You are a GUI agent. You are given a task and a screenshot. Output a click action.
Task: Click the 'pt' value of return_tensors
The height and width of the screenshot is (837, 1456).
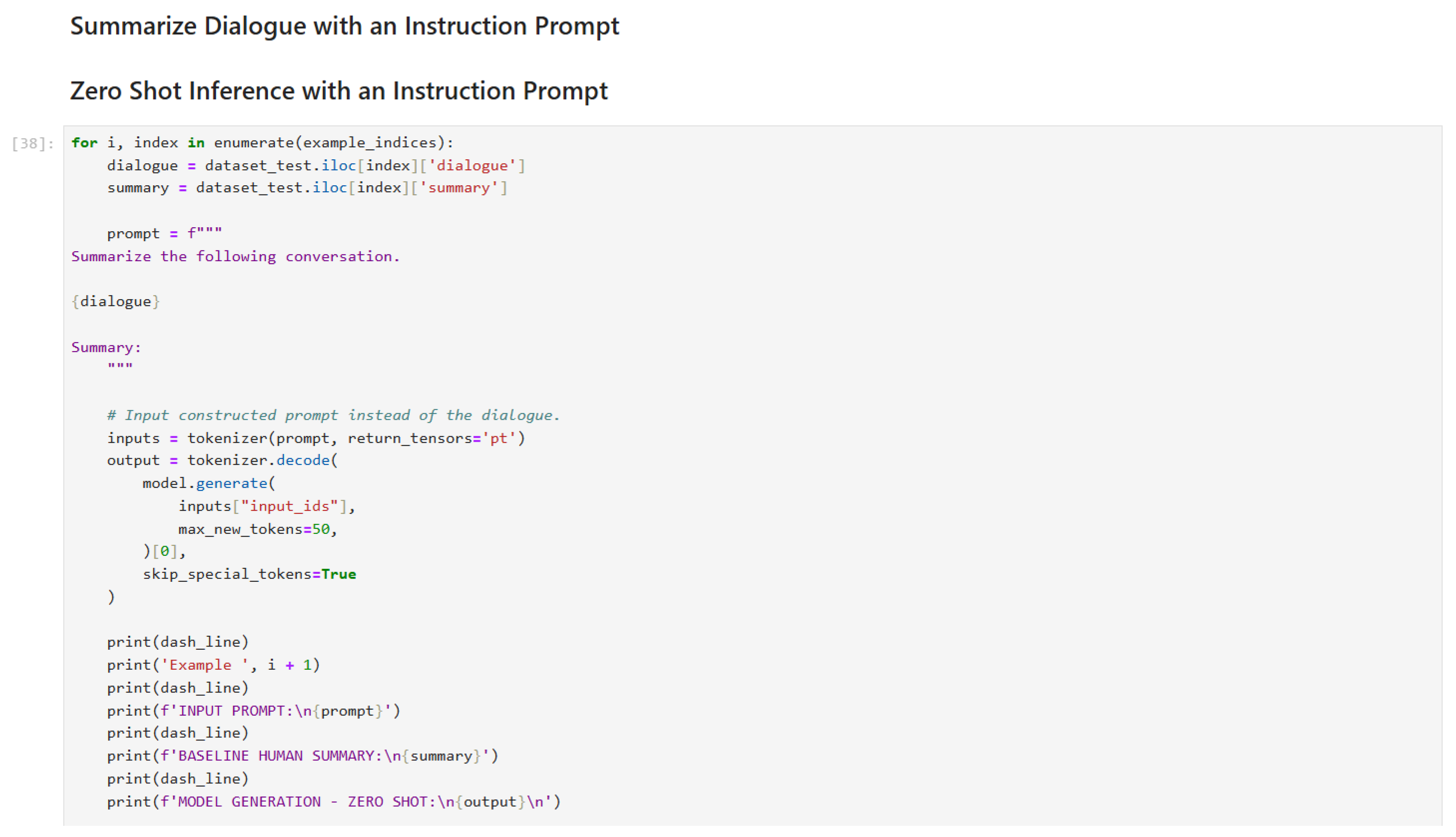498,438
